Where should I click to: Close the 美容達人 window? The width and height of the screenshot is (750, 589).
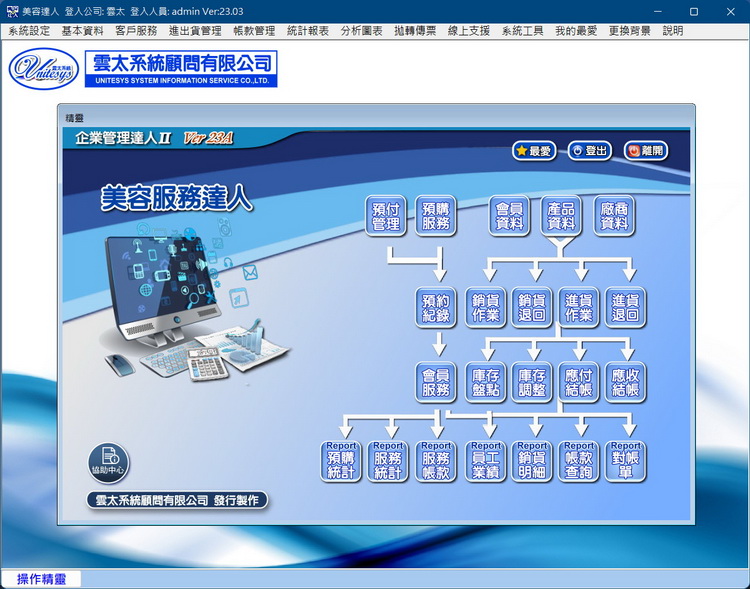730,11
